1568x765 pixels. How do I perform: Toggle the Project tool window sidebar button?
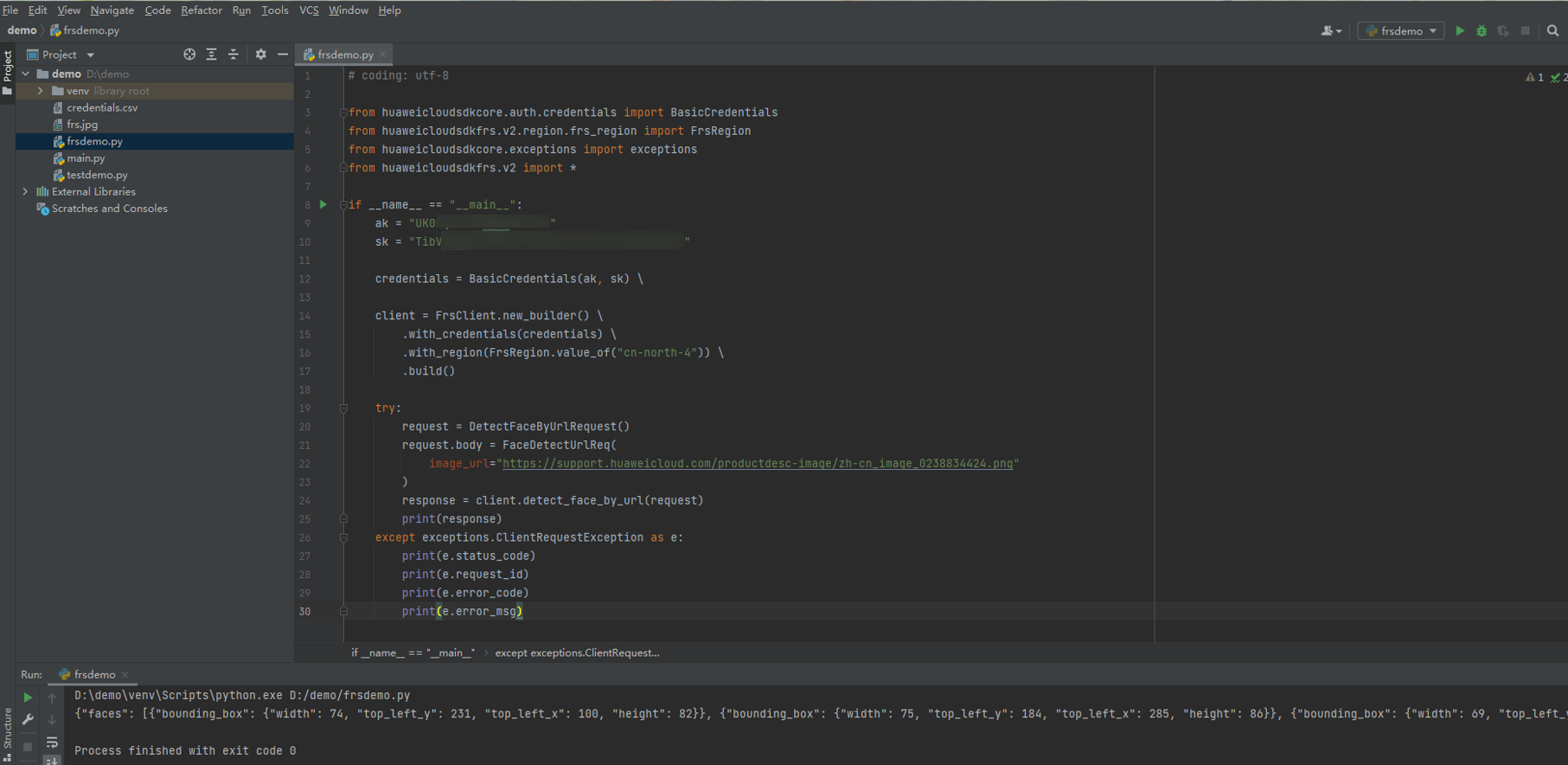tap(7, 73)
